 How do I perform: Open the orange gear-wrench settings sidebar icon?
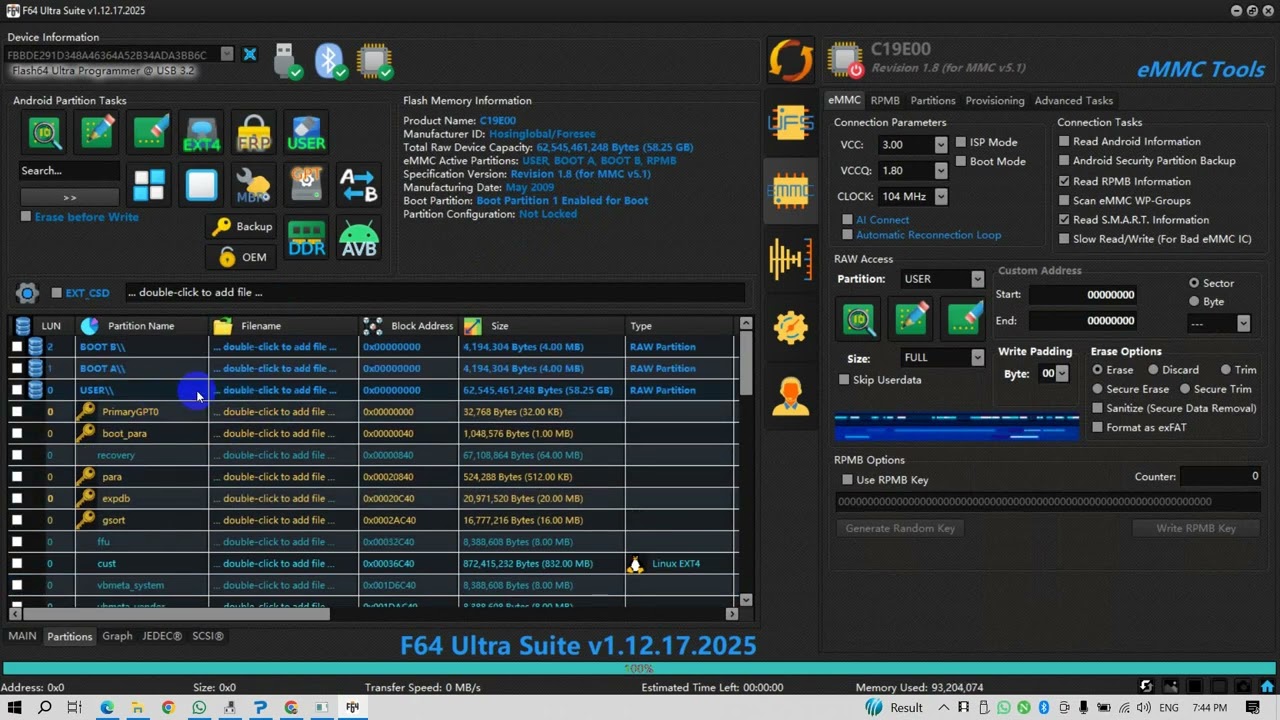[790, 327]
